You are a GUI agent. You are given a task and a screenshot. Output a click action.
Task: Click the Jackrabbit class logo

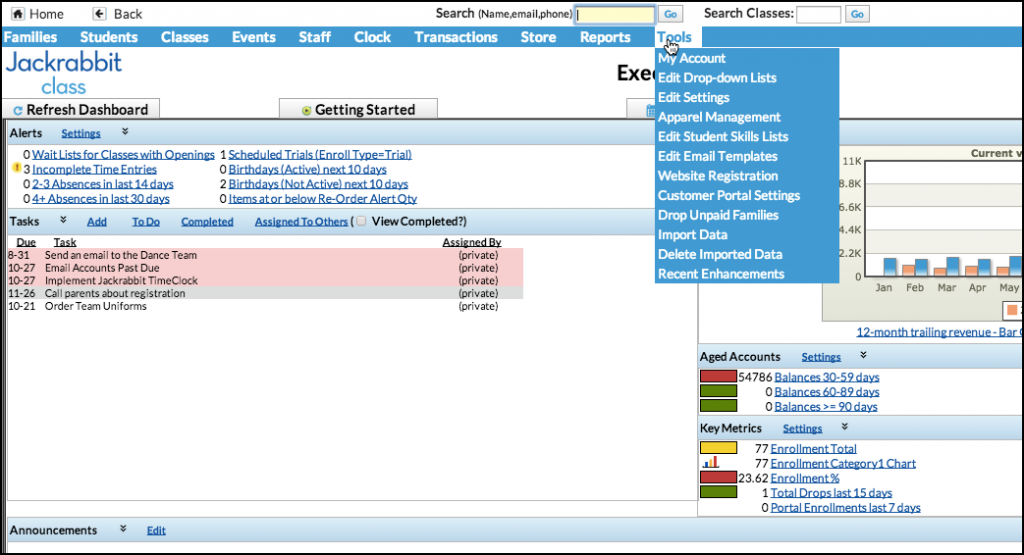(64, 72)
